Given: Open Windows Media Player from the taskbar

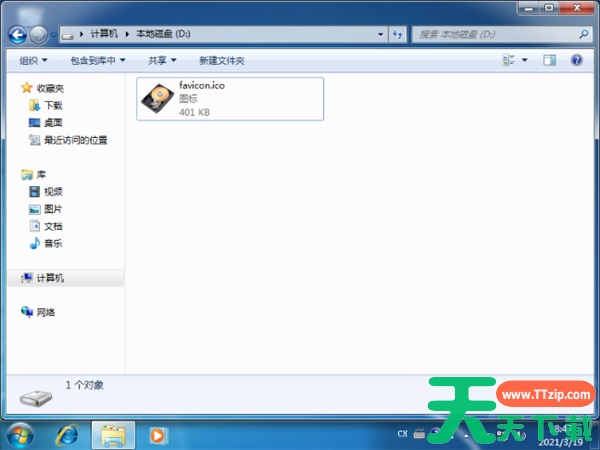Looking at the screenshot, I should coord(158,435).
